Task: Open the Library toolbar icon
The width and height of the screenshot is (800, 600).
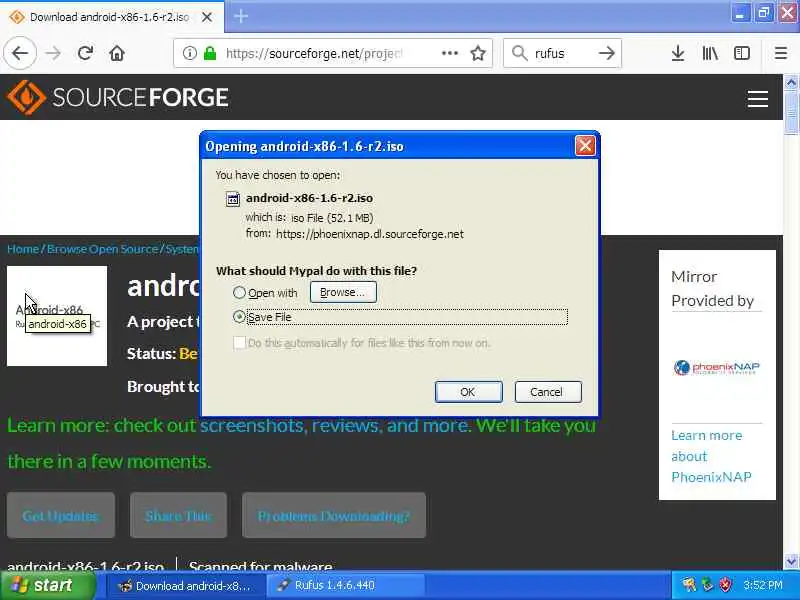Action: pyautogui.click(x=710, y=53)
